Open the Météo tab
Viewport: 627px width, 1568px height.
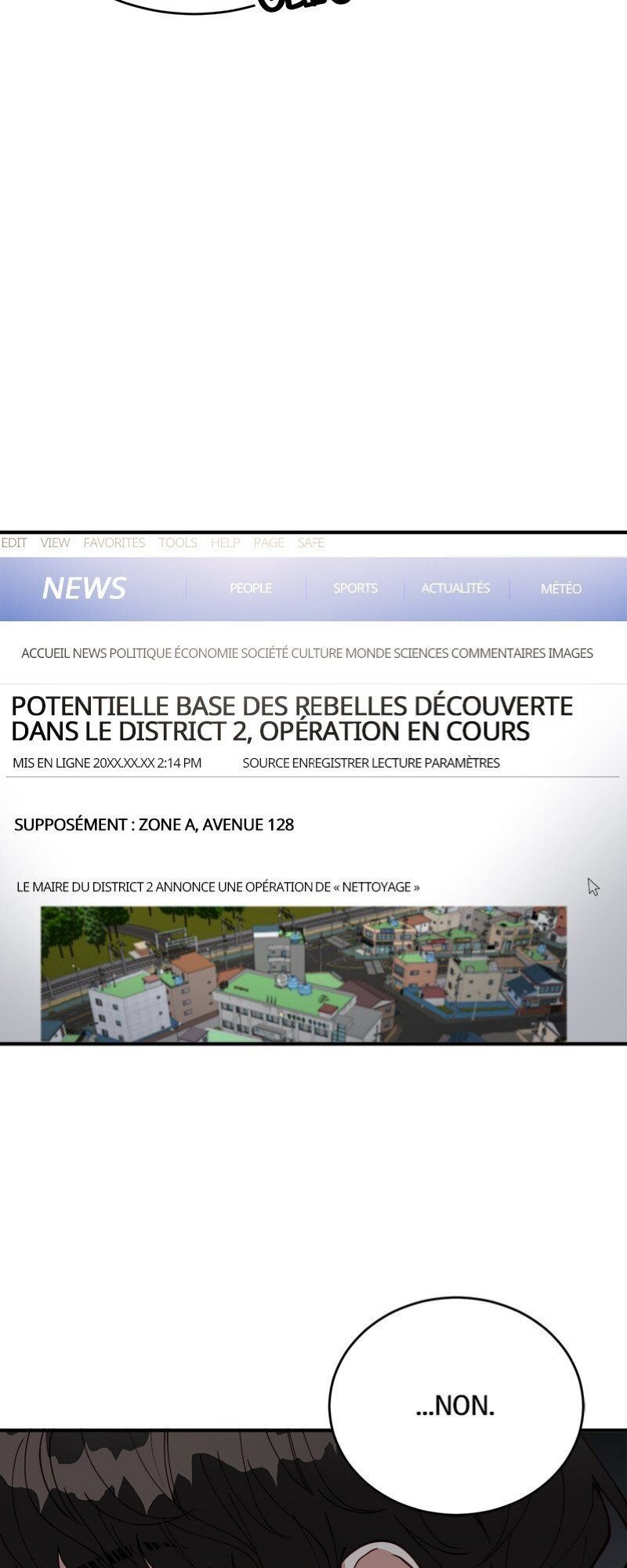(x=560, y=589)
